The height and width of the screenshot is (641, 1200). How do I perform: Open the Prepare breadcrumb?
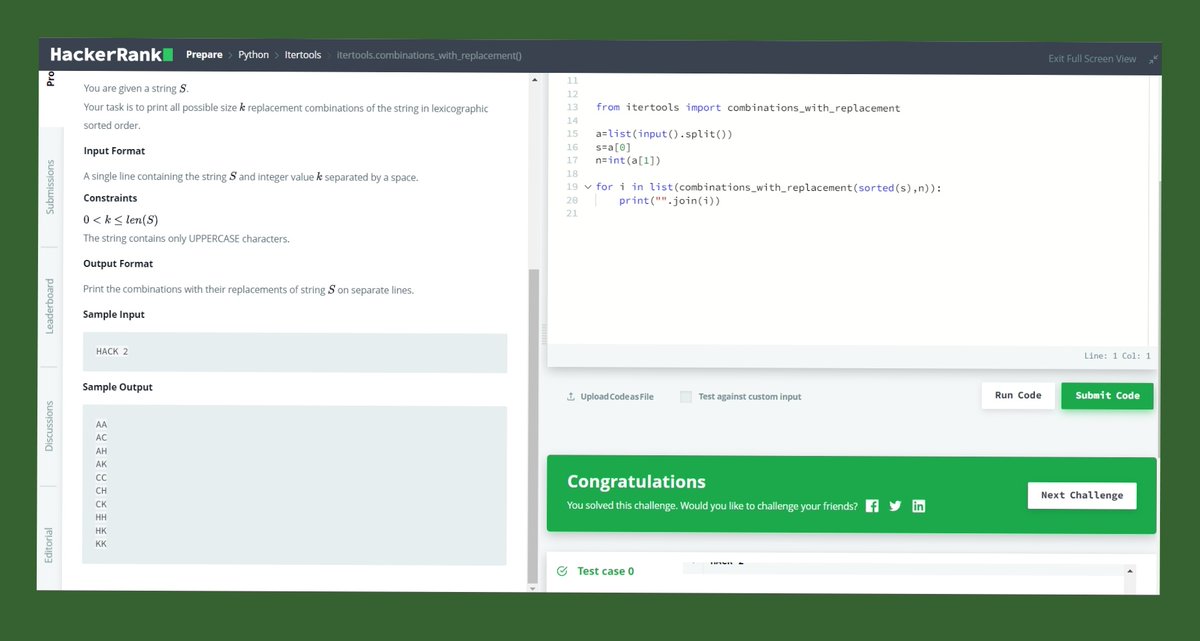204,55
